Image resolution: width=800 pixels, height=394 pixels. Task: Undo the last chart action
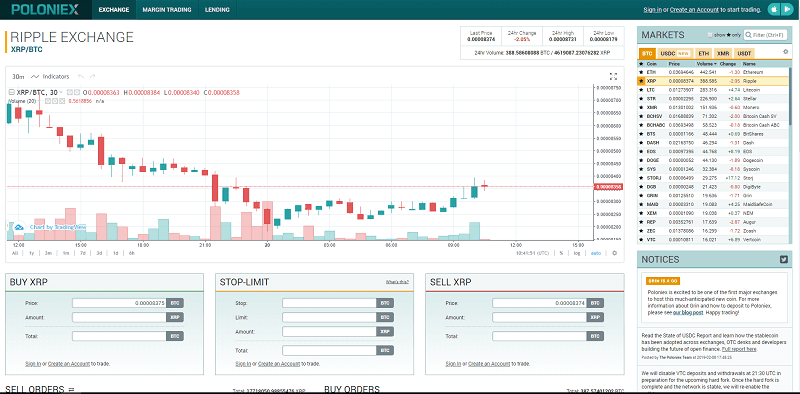81,77
